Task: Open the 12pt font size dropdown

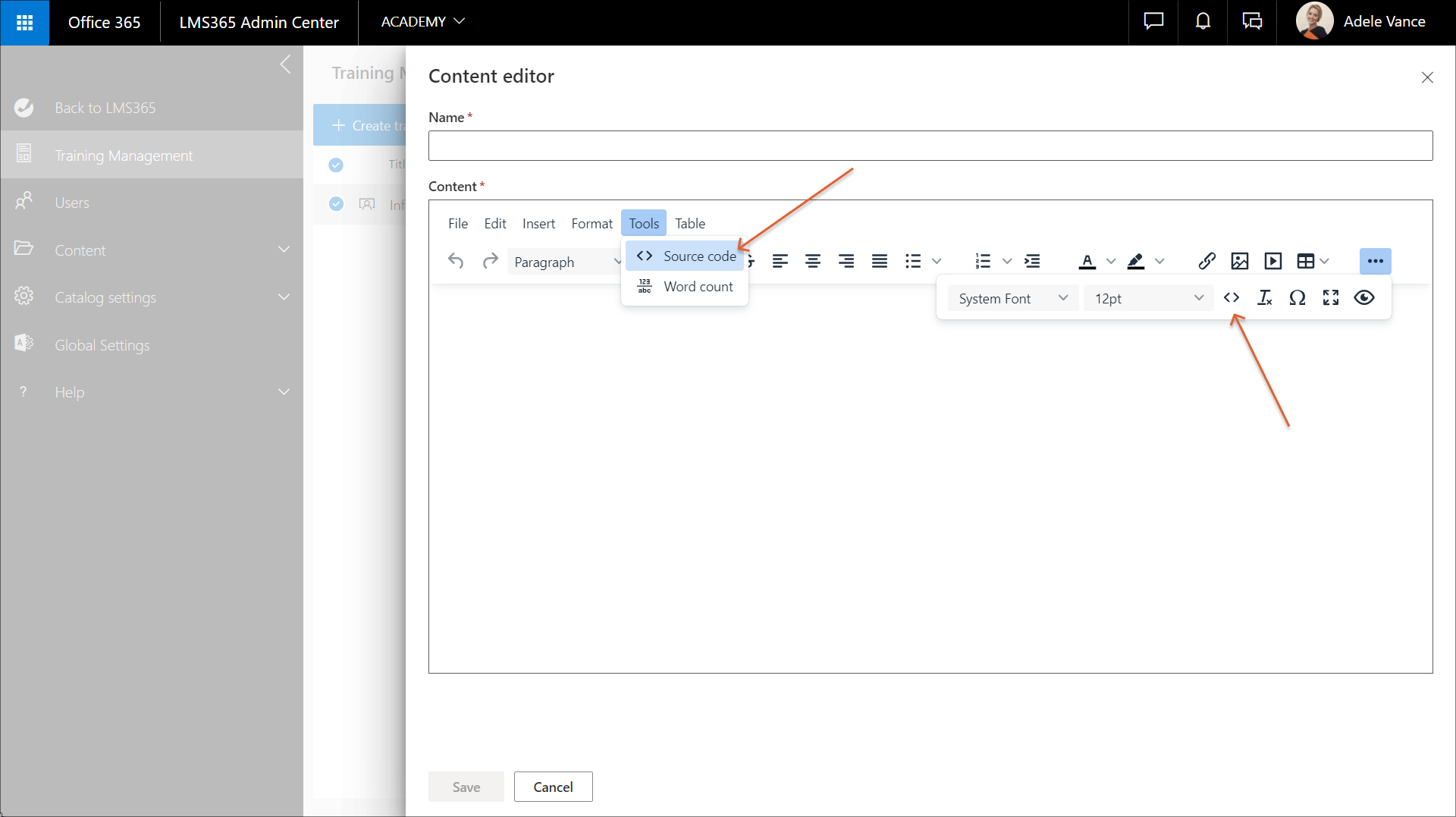Action: coord(1148,298)
